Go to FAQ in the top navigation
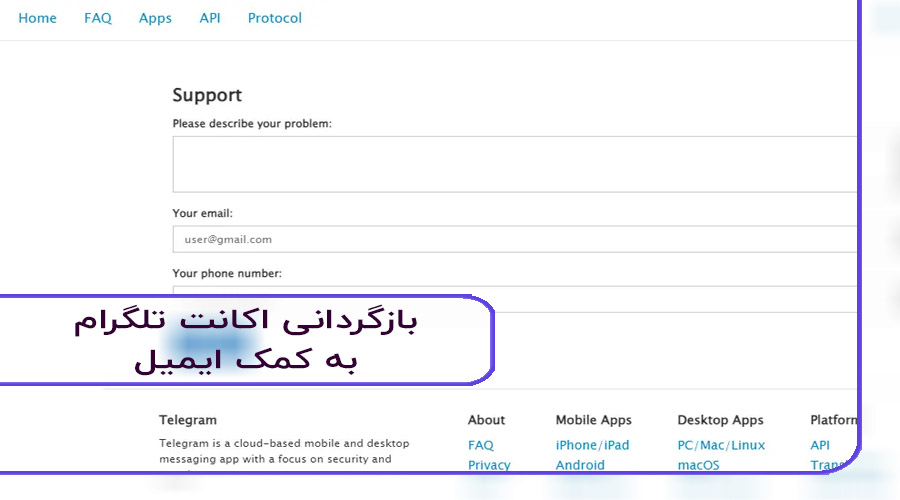This screenshot has width=900, height=500. tap(98, 18)
